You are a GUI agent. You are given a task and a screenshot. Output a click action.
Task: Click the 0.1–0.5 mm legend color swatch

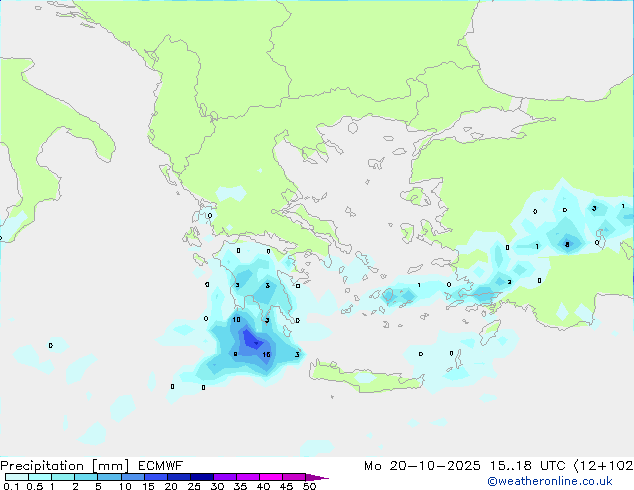click(x=17, y=477)
